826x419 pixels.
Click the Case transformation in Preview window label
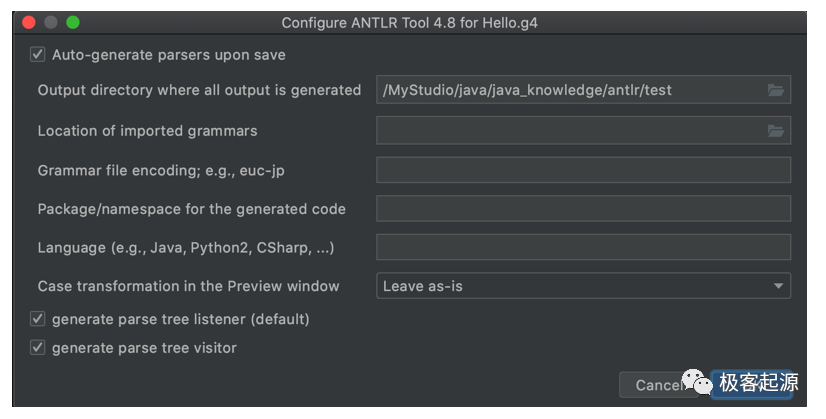point(188,286)
